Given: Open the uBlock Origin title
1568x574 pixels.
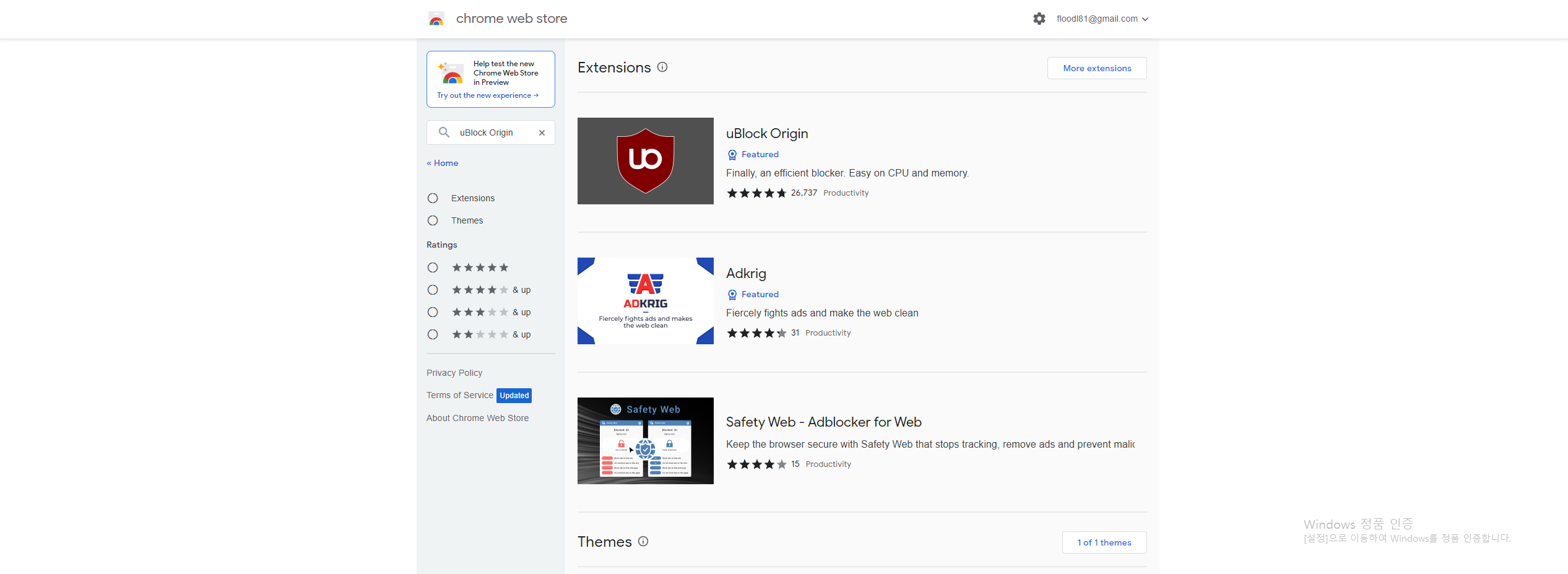Looking at the screenshot, I should point(767,134).
